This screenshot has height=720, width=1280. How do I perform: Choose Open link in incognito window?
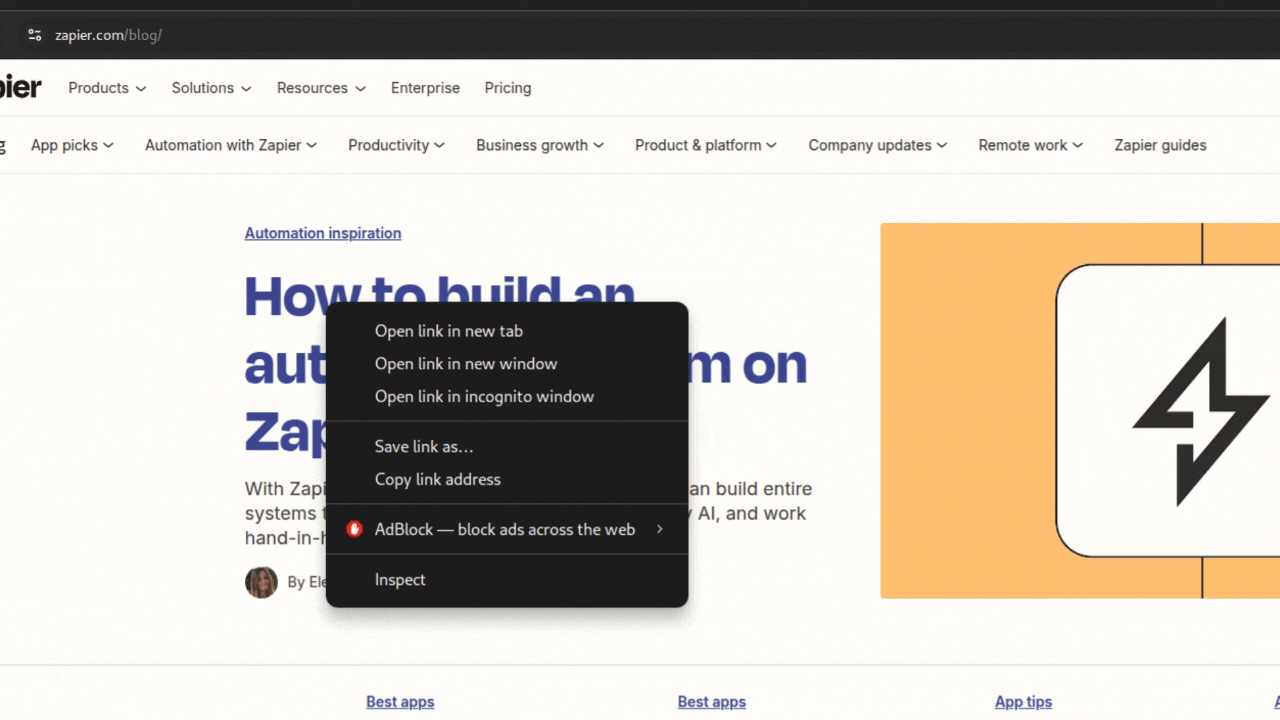[x=507, y=397]
